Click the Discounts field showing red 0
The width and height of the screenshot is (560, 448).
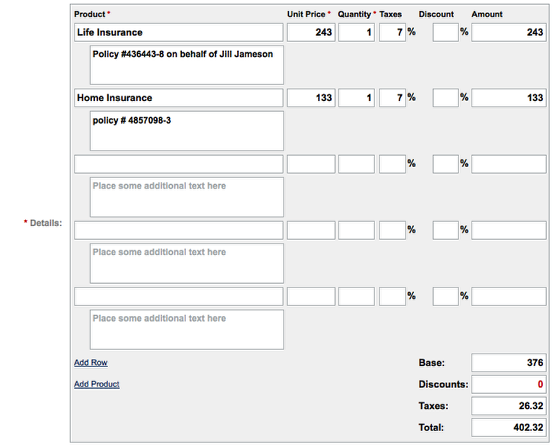[509, 384]
